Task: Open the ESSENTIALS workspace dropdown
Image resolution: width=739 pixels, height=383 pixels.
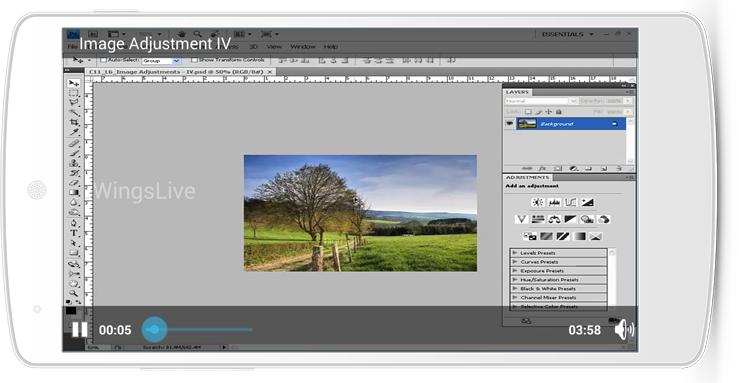Action: 567,34
